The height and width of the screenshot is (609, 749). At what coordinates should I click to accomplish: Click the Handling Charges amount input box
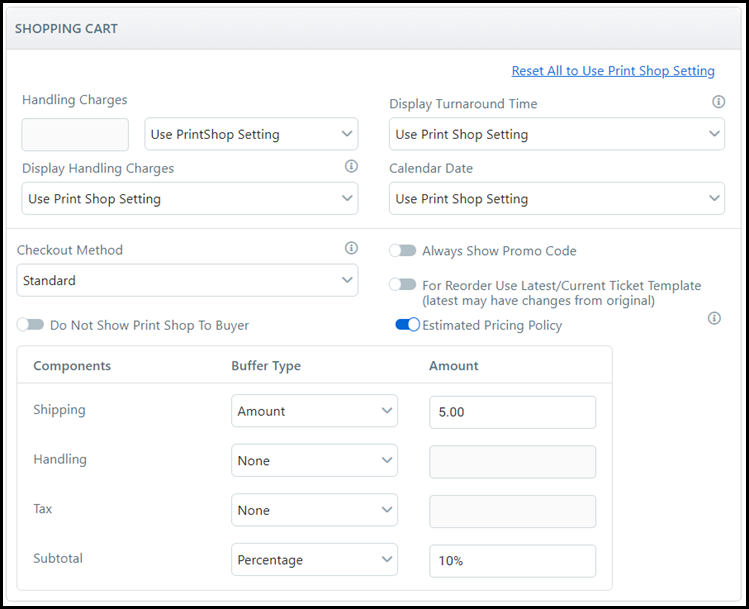click(75, 134)
